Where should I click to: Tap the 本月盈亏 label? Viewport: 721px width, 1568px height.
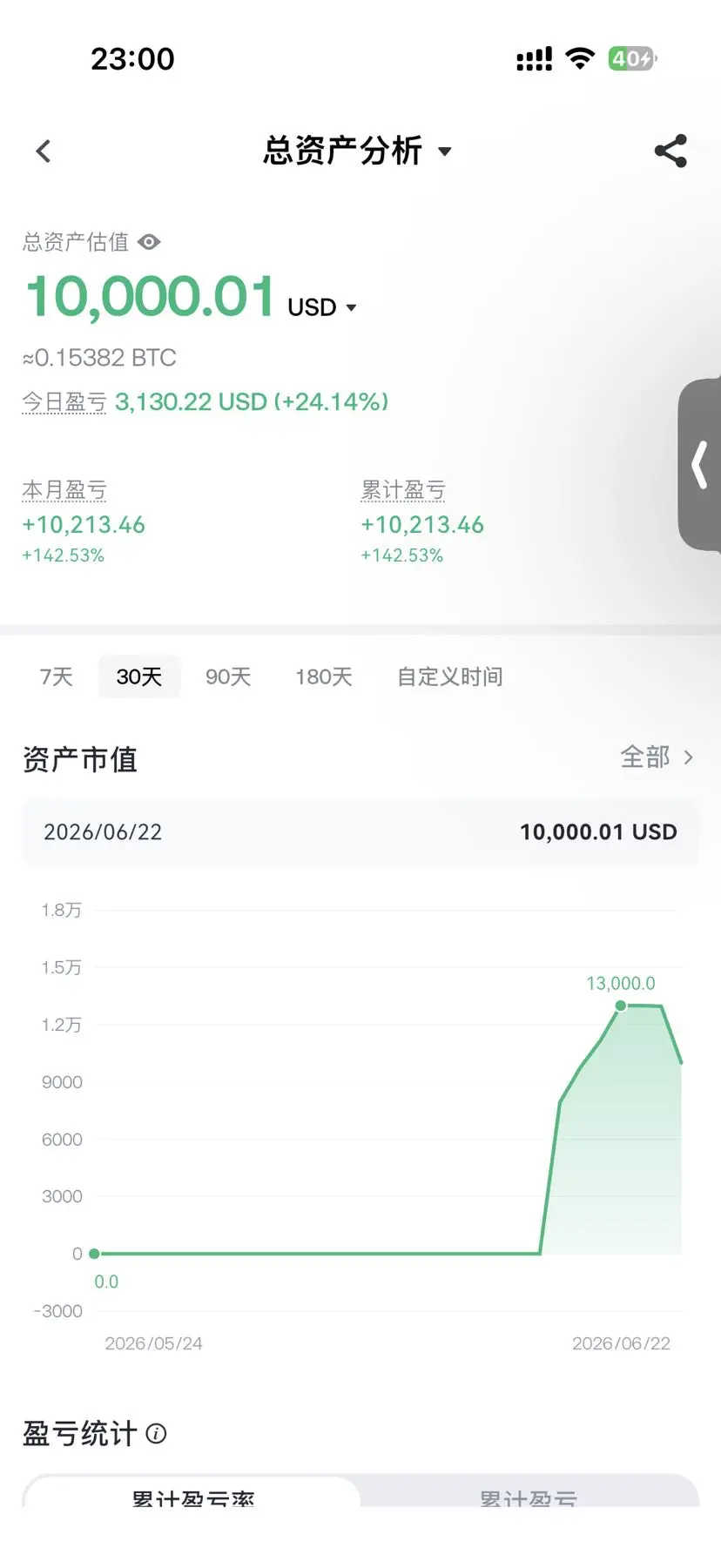[64, 489]
